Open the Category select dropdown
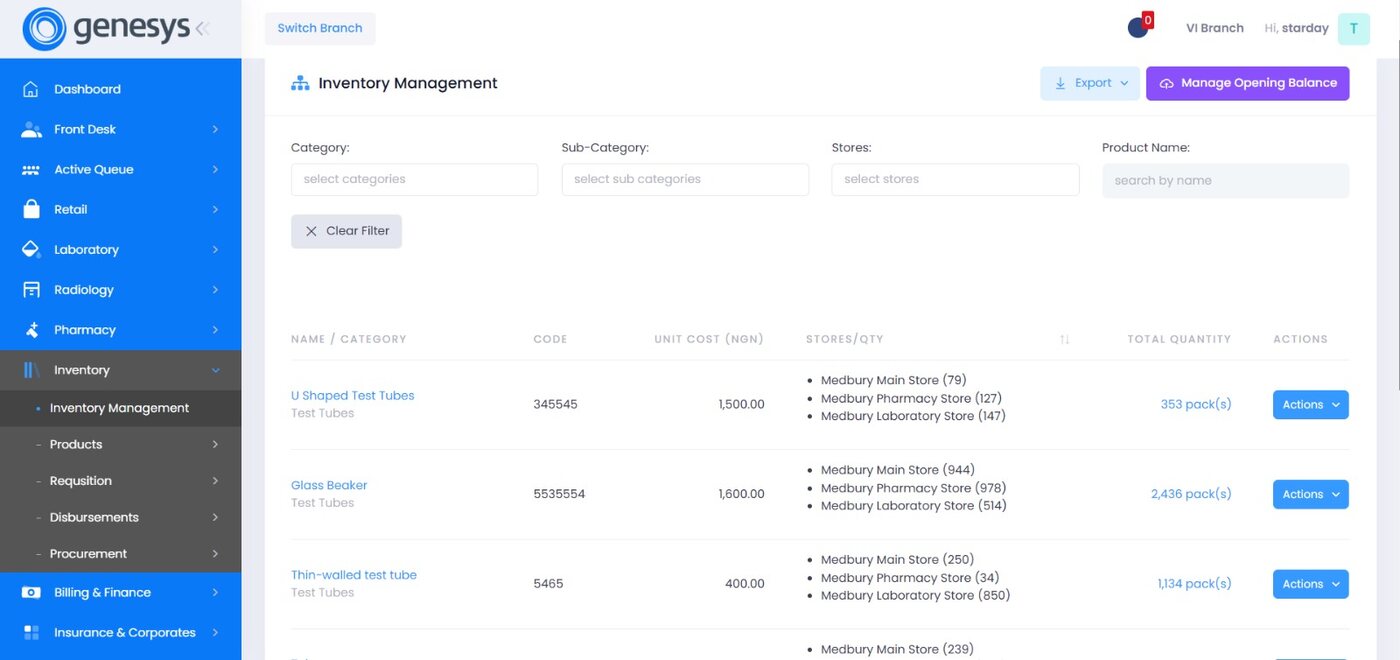 pyautogui.click(x=414, y=179)
